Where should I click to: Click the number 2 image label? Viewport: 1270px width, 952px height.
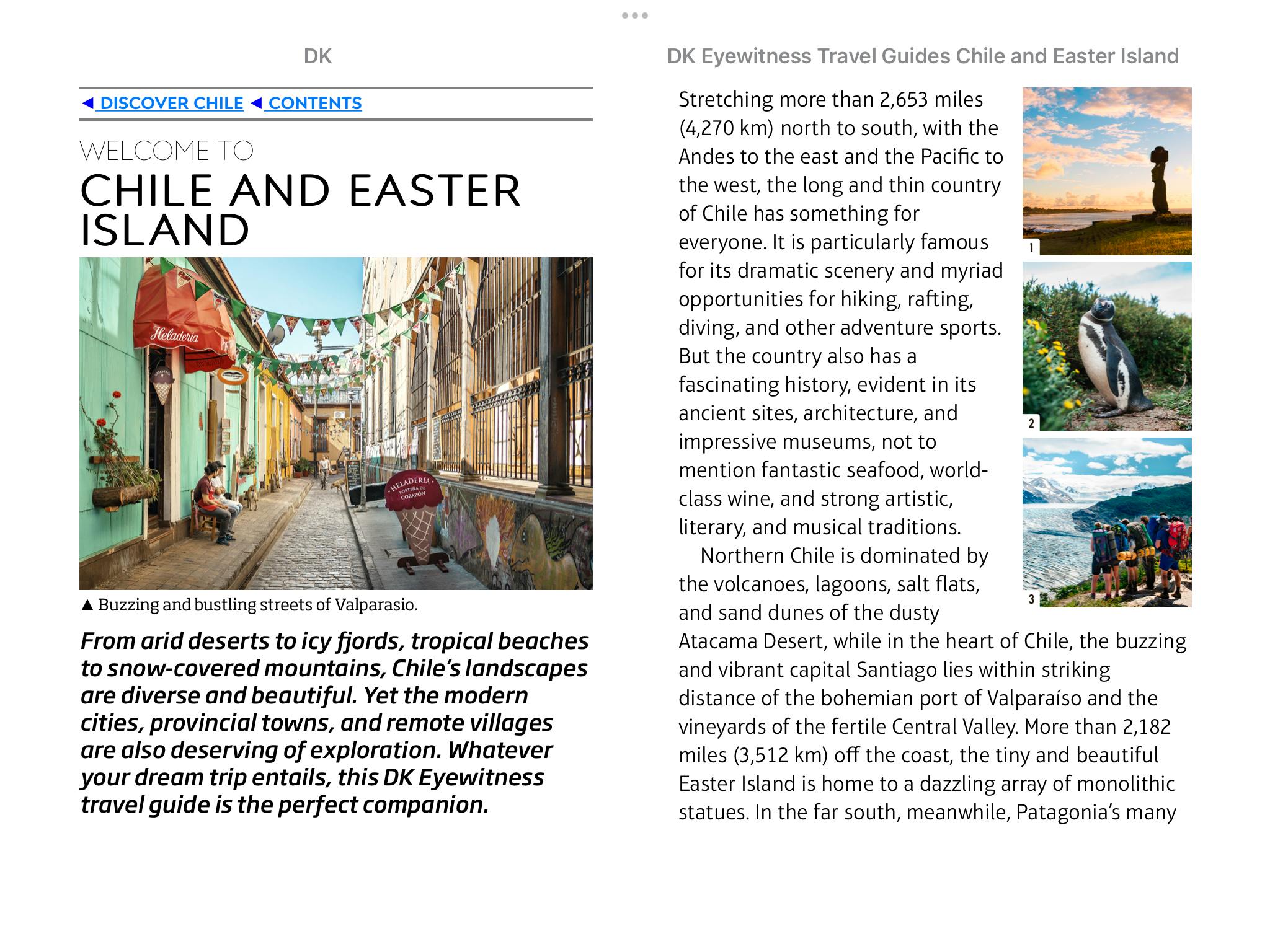point(1031,423)
